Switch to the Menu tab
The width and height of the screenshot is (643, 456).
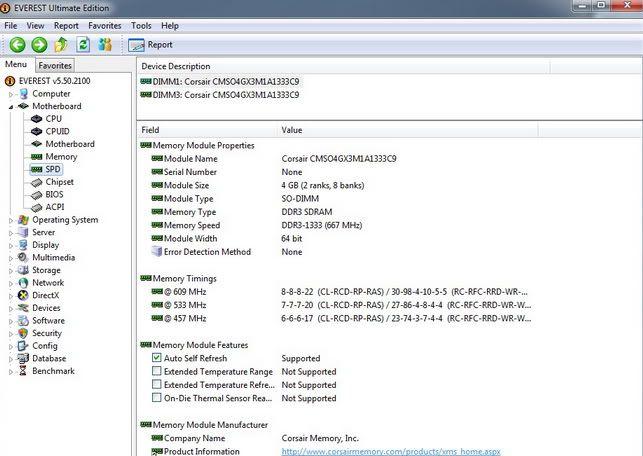16,64
